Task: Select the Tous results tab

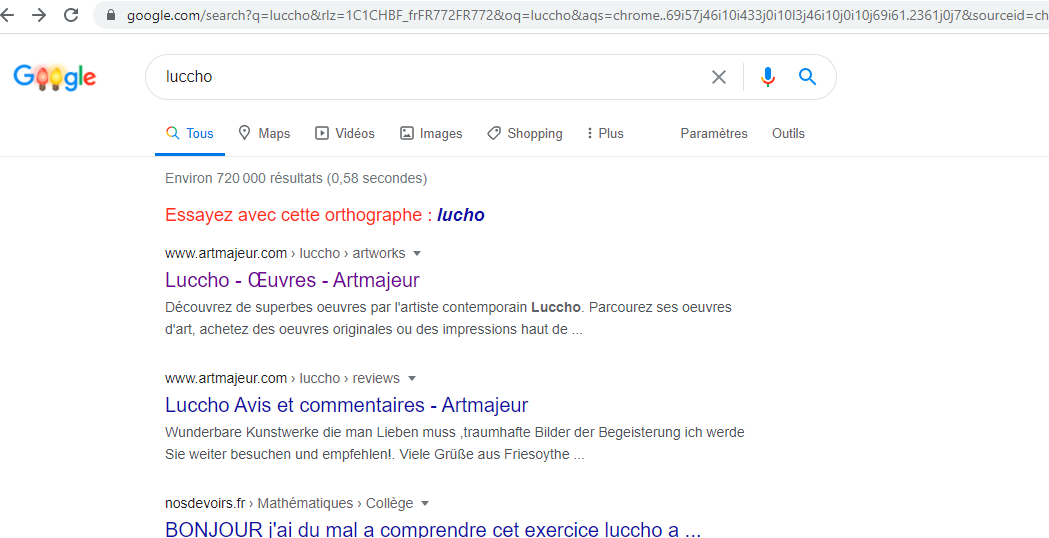Action: click(x=190, y=133)
